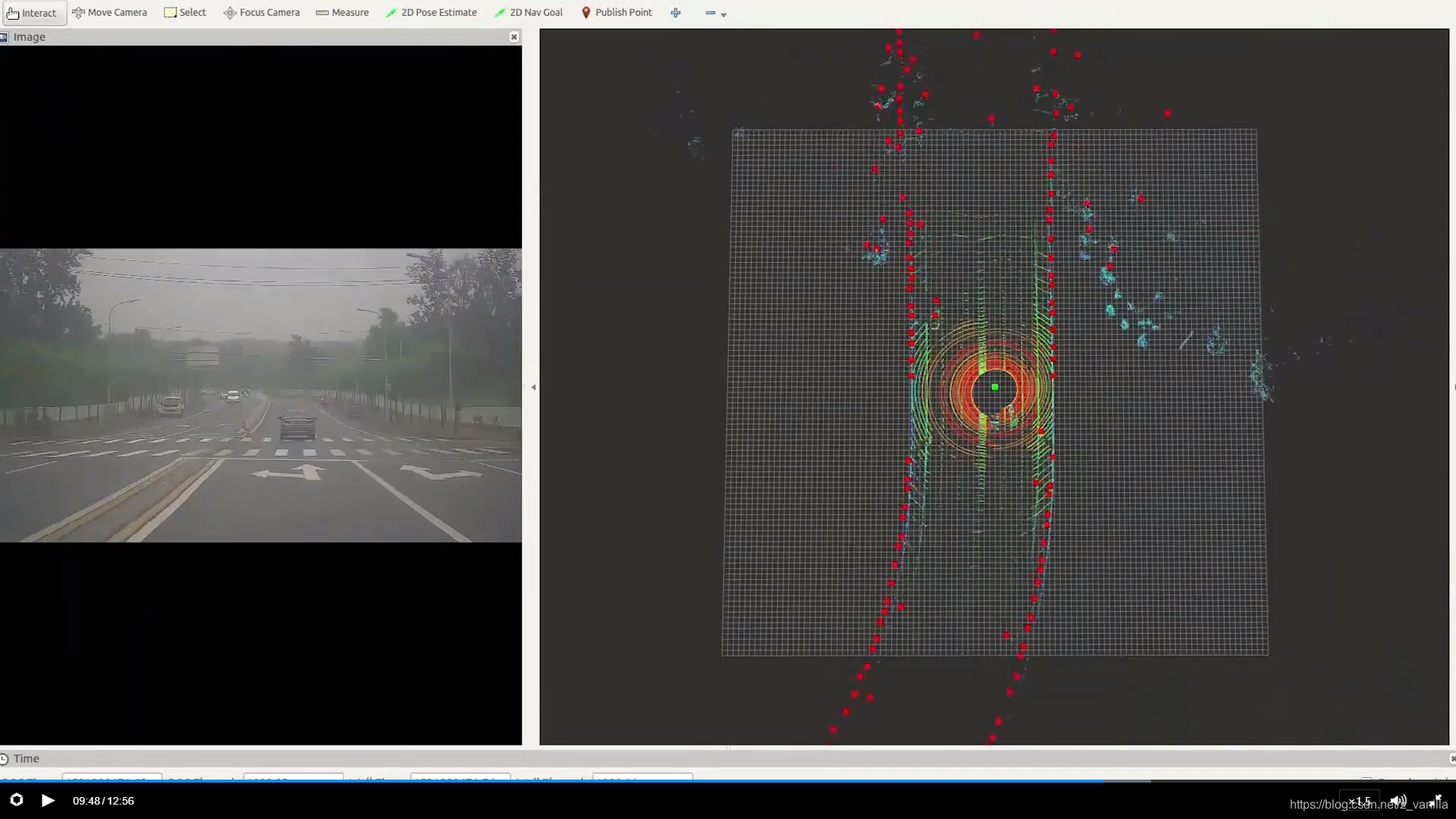This screenshot has width=1456, height=819.
Task: Open video player settings hexagon icon
Action: [17, 800]
